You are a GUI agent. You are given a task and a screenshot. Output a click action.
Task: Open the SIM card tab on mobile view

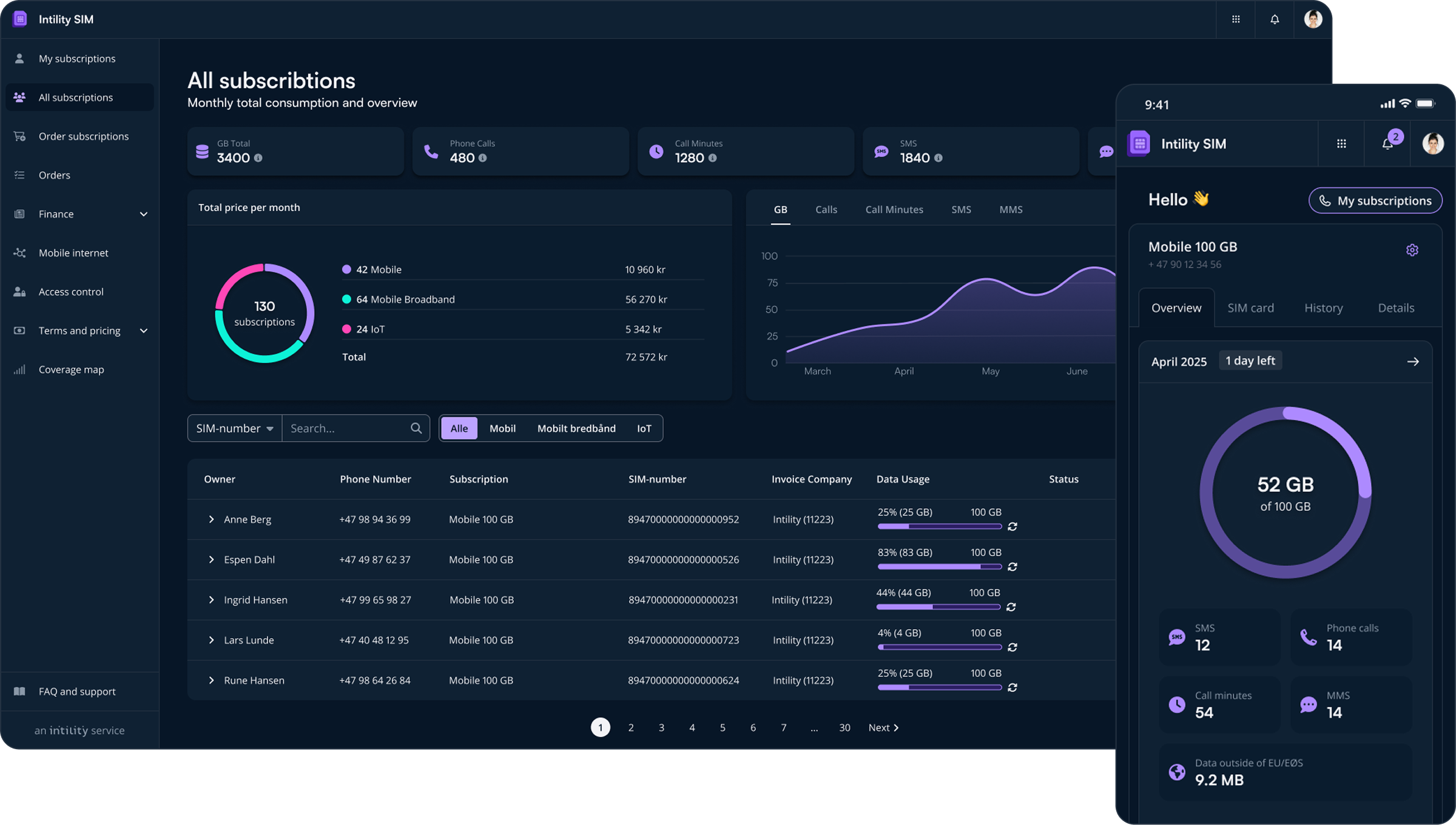click(1251, 308)
